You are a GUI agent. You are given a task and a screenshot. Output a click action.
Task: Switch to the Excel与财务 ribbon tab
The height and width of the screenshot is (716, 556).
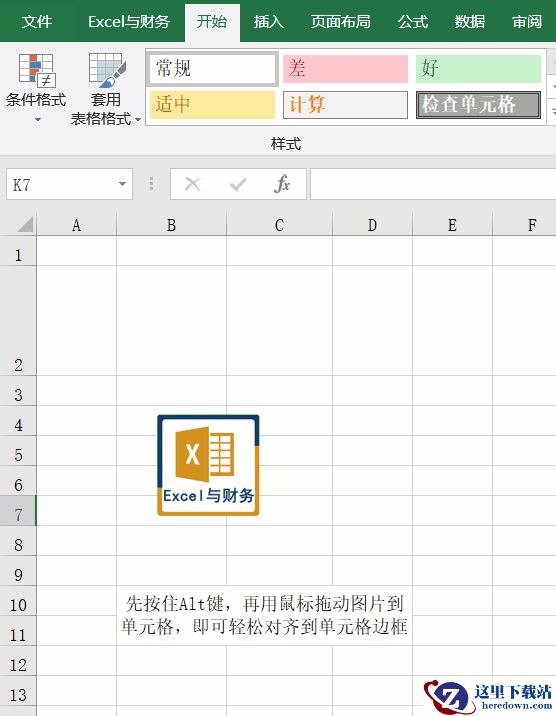129,21
